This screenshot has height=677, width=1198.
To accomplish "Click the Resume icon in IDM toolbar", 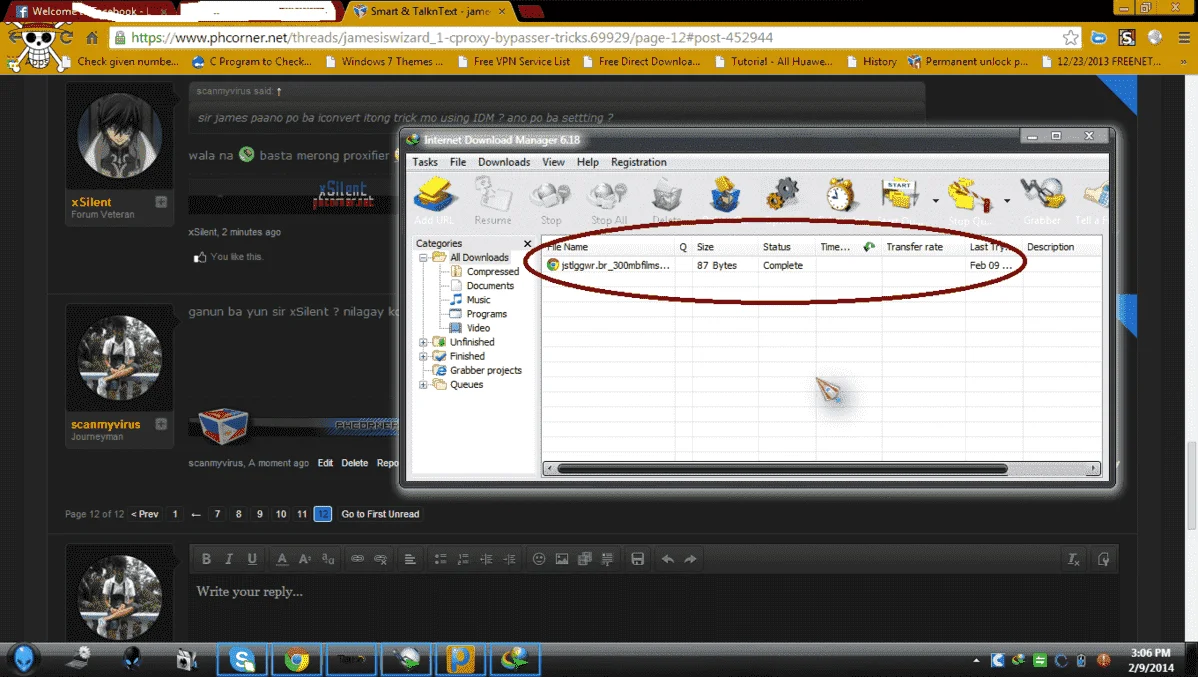I will [x=493, y=195].
